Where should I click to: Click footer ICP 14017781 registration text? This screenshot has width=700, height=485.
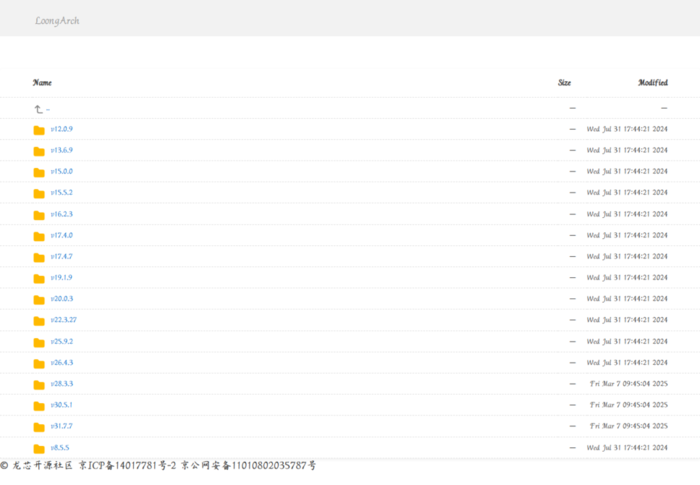coord(128,465)
